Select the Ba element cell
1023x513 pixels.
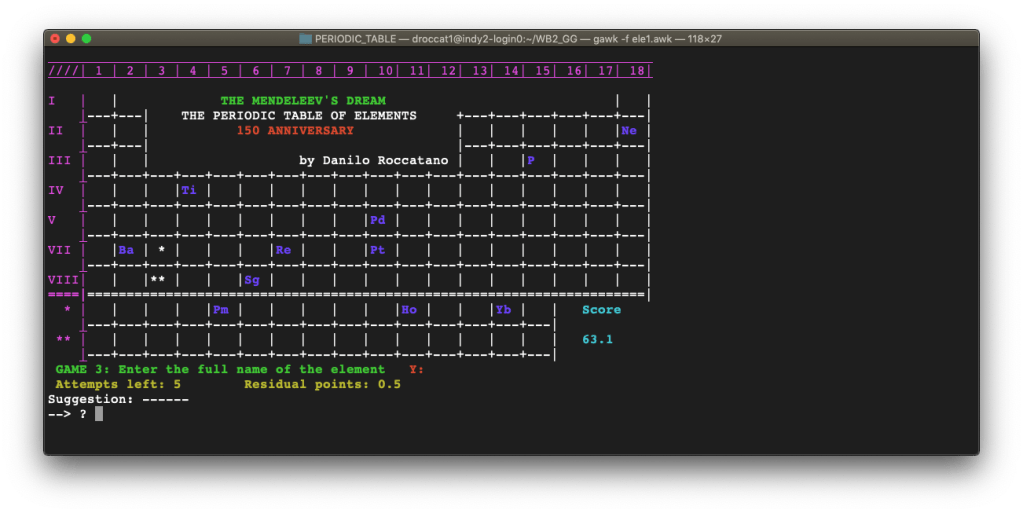(126, 250)
